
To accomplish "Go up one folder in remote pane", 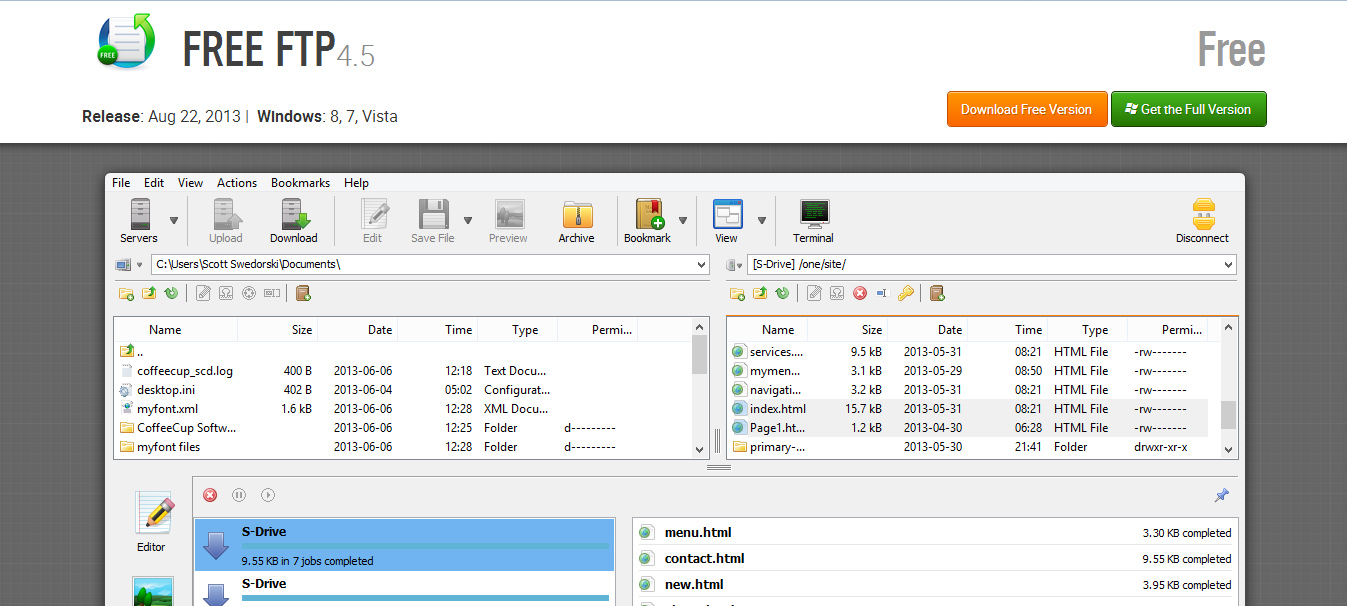I will (760, 294).
